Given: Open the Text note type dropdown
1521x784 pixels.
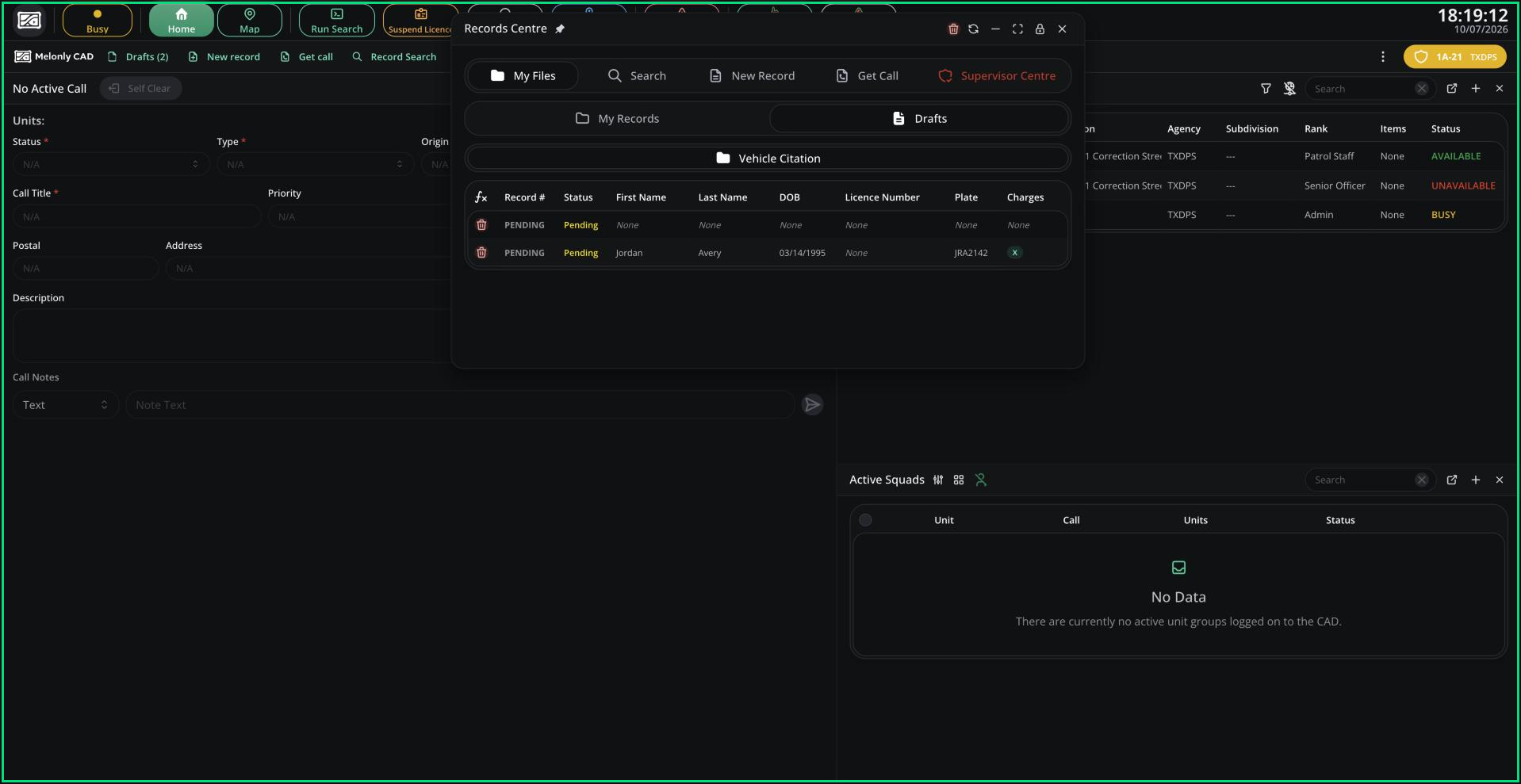Looking at the screenshot, I should 66,405.
